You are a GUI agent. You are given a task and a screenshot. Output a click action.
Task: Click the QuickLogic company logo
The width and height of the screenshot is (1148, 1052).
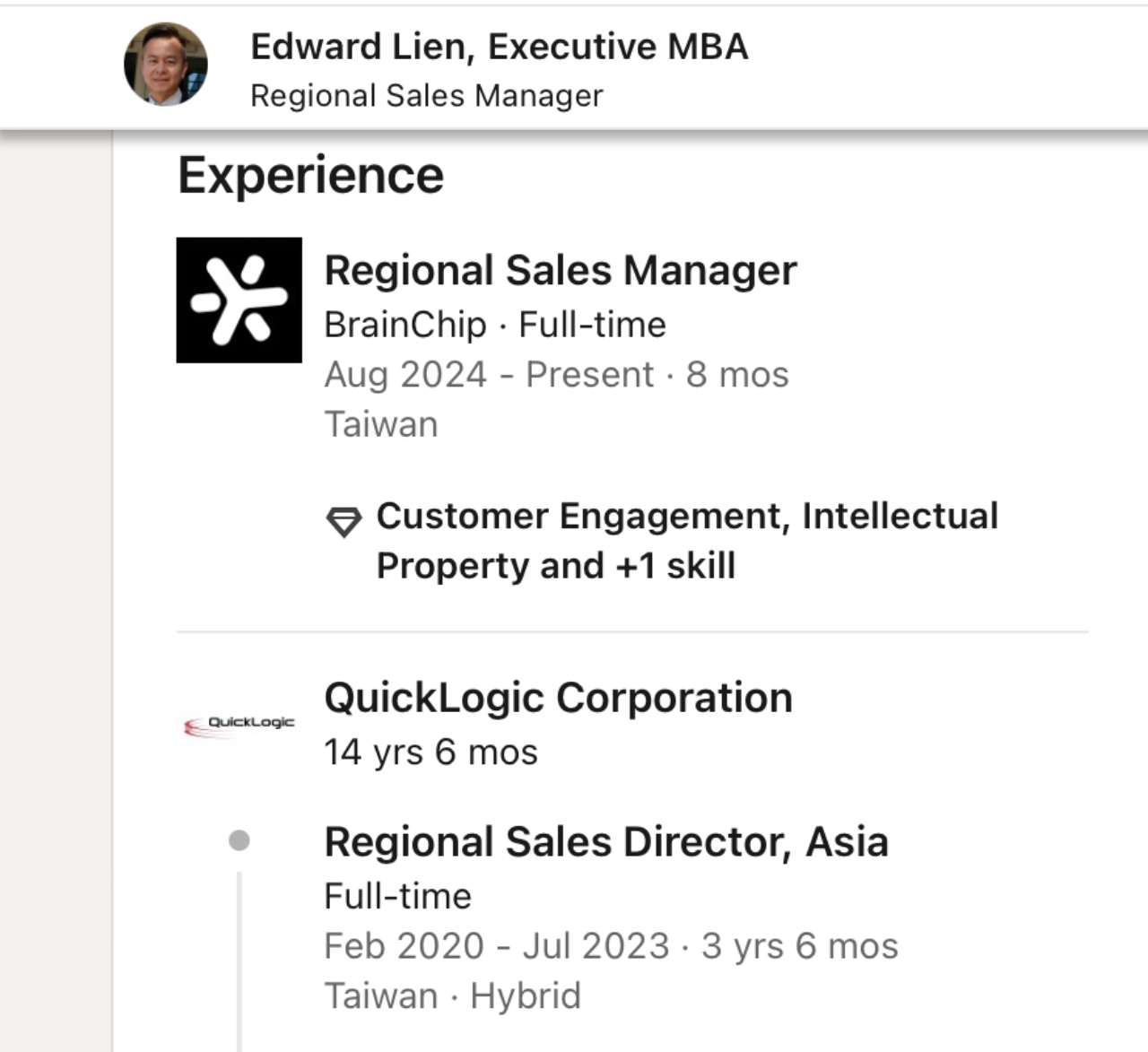point(239,725)
